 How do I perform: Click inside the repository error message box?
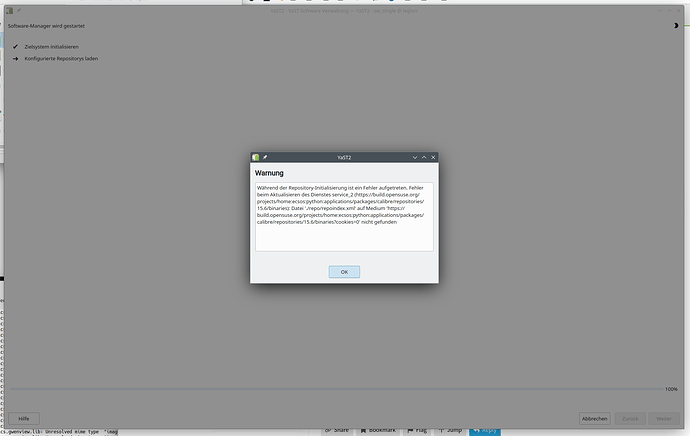coord(344,217)
